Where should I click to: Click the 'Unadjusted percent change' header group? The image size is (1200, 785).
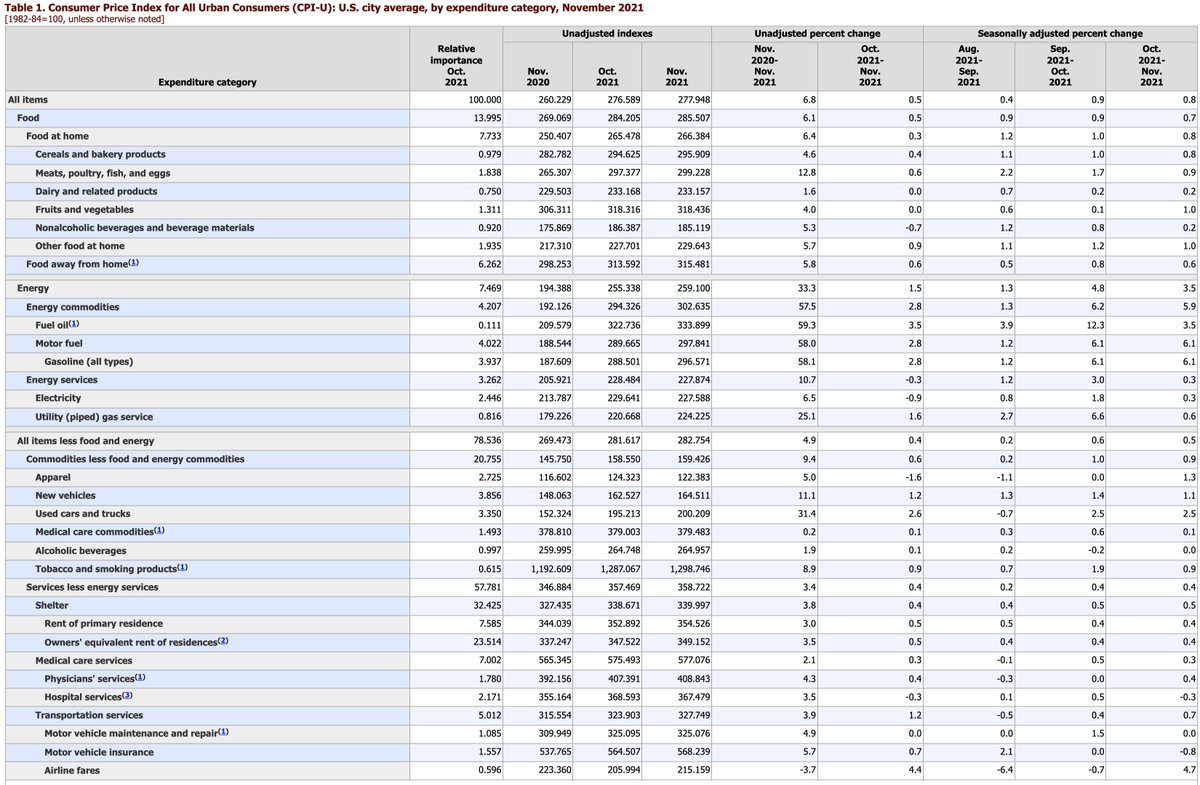click(x=817, y=34)
